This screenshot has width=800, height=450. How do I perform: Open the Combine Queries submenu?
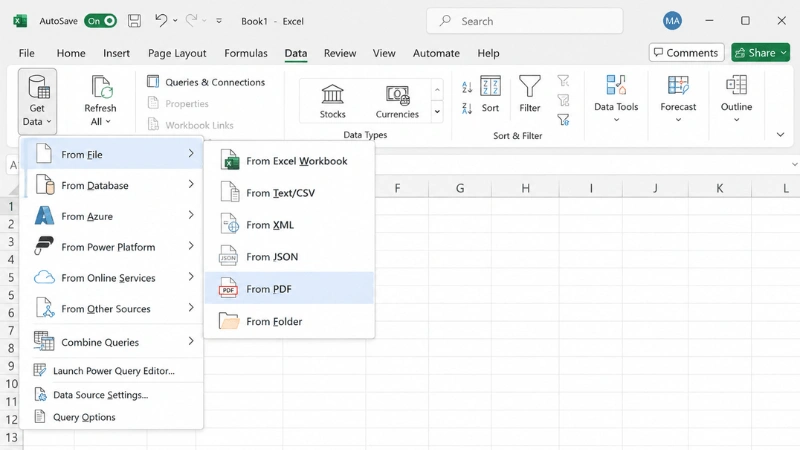113,342
